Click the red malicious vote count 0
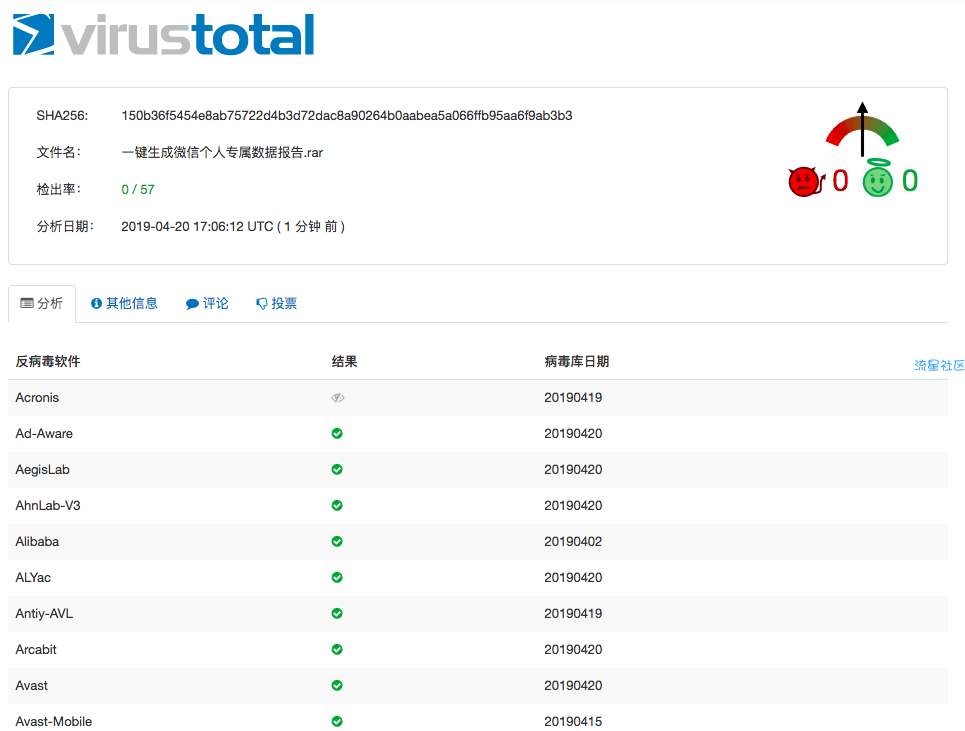 [x=840, y=181]
